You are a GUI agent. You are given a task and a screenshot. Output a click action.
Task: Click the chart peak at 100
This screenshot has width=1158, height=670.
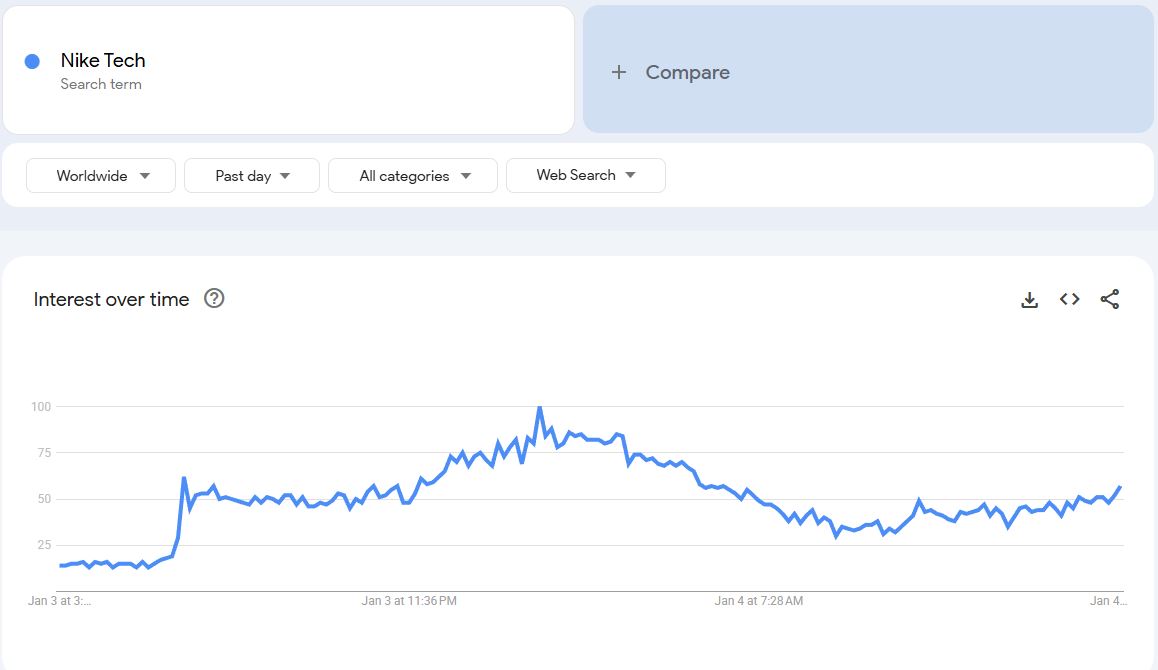[540, 407]
